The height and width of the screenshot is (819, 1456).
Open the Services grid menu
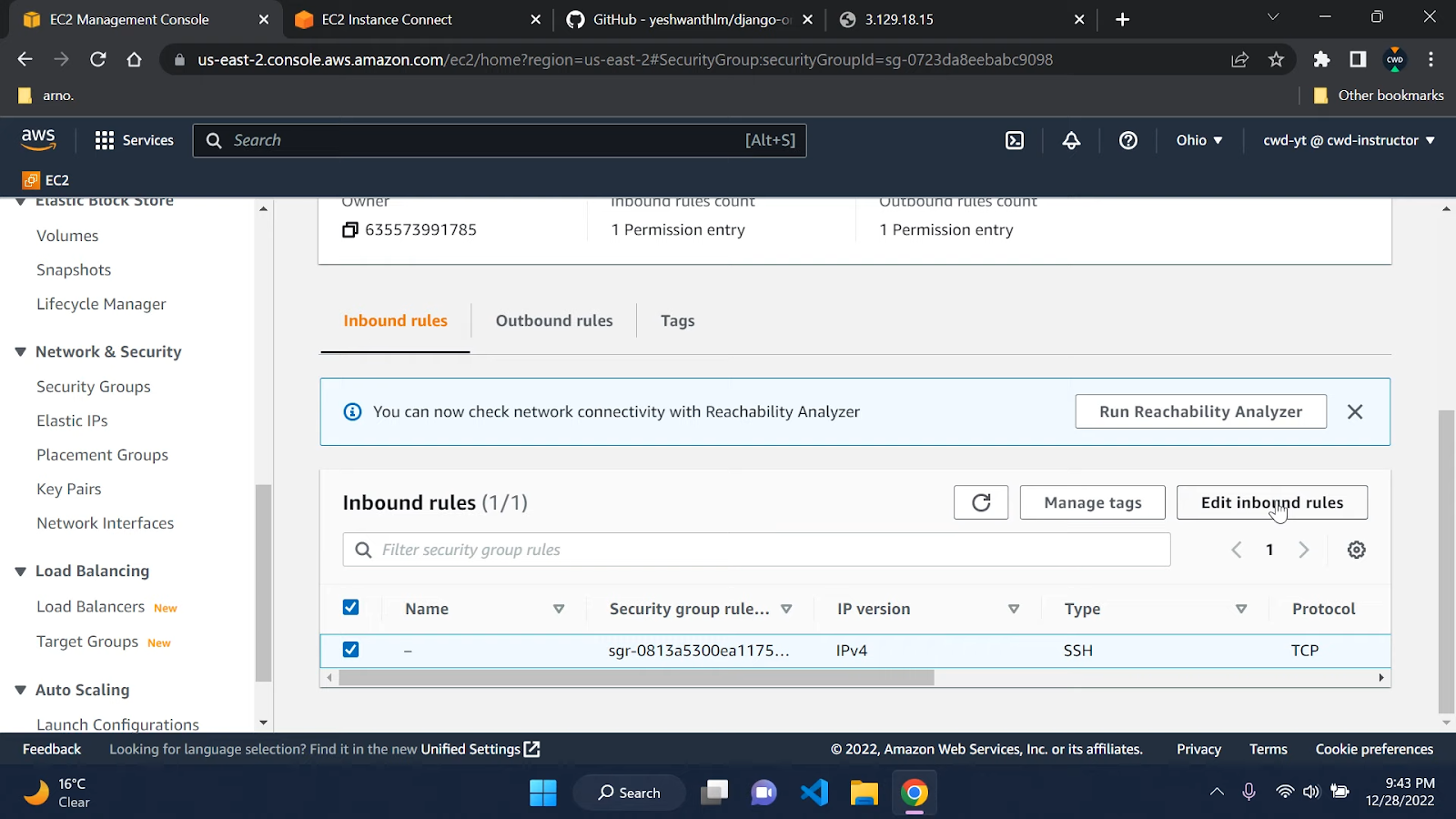click(x=134, y=140)
